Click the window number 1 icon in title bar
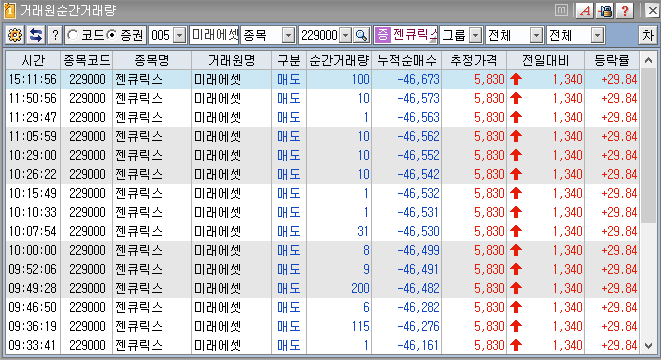661x360 pixels. (x=9, y=11)
